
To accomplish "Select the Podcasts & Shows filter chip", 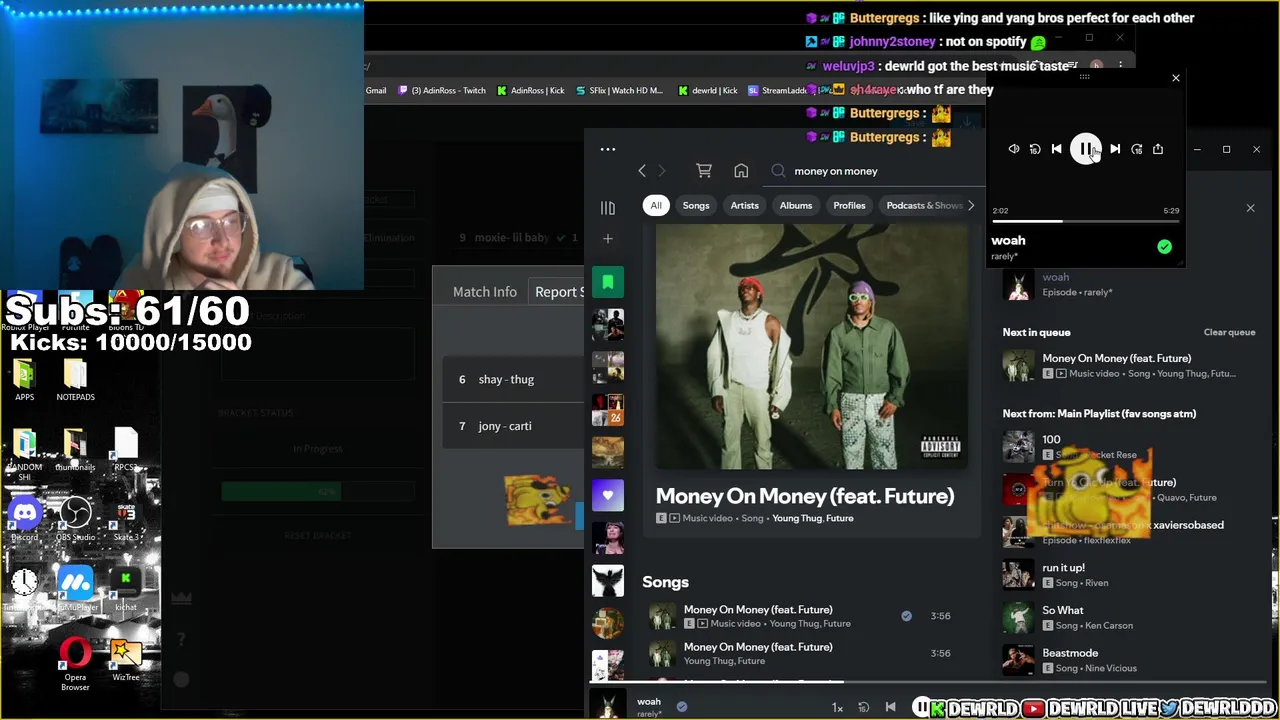I will pos(924,205).
